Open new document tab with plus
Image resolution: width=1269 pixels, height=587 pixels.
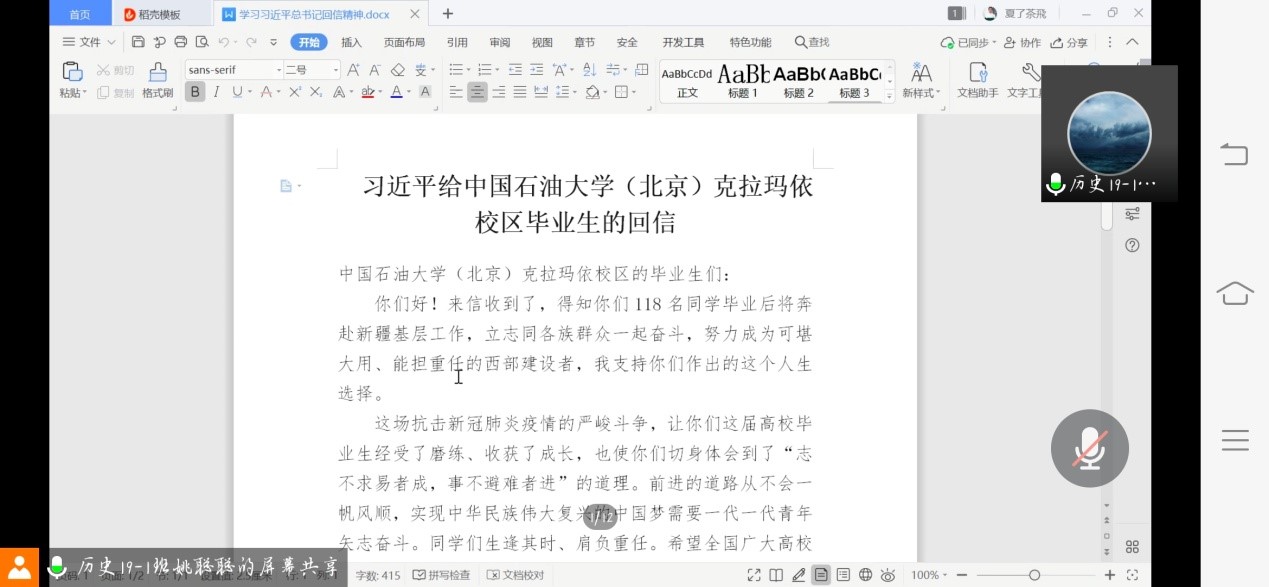448,14
